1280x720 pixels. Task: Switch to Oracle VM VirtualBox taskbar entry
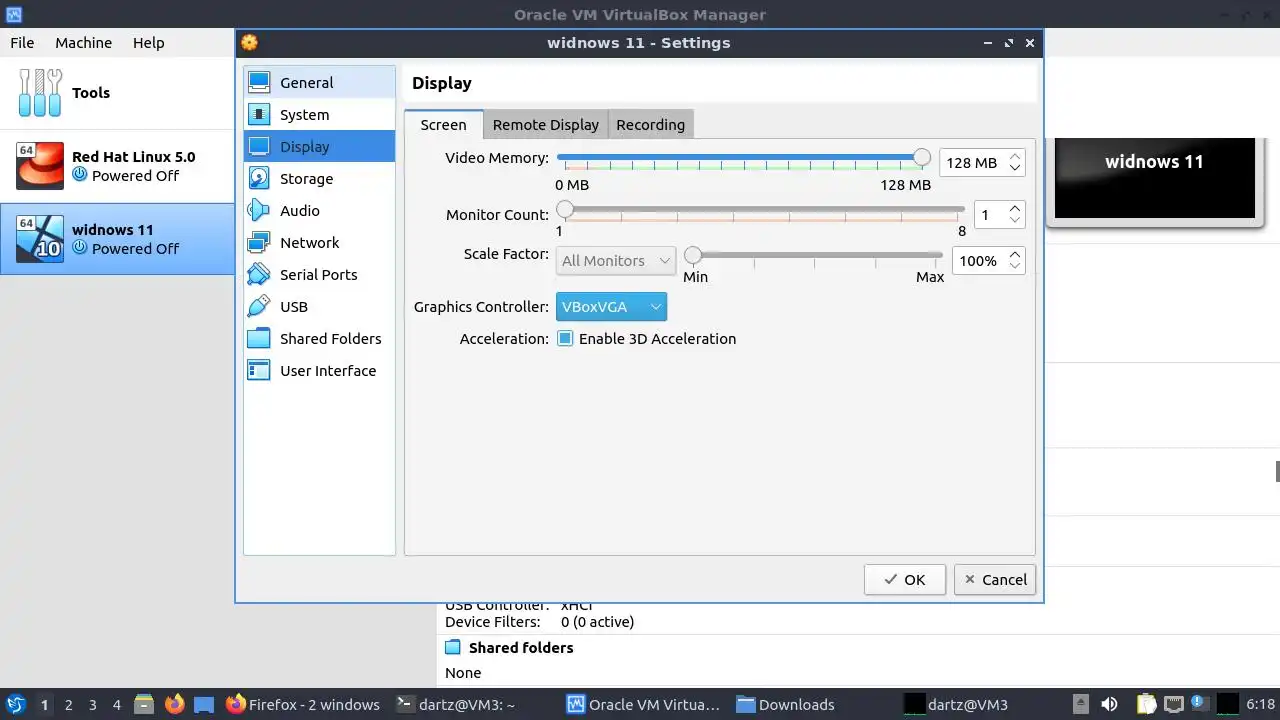point(644,705)
